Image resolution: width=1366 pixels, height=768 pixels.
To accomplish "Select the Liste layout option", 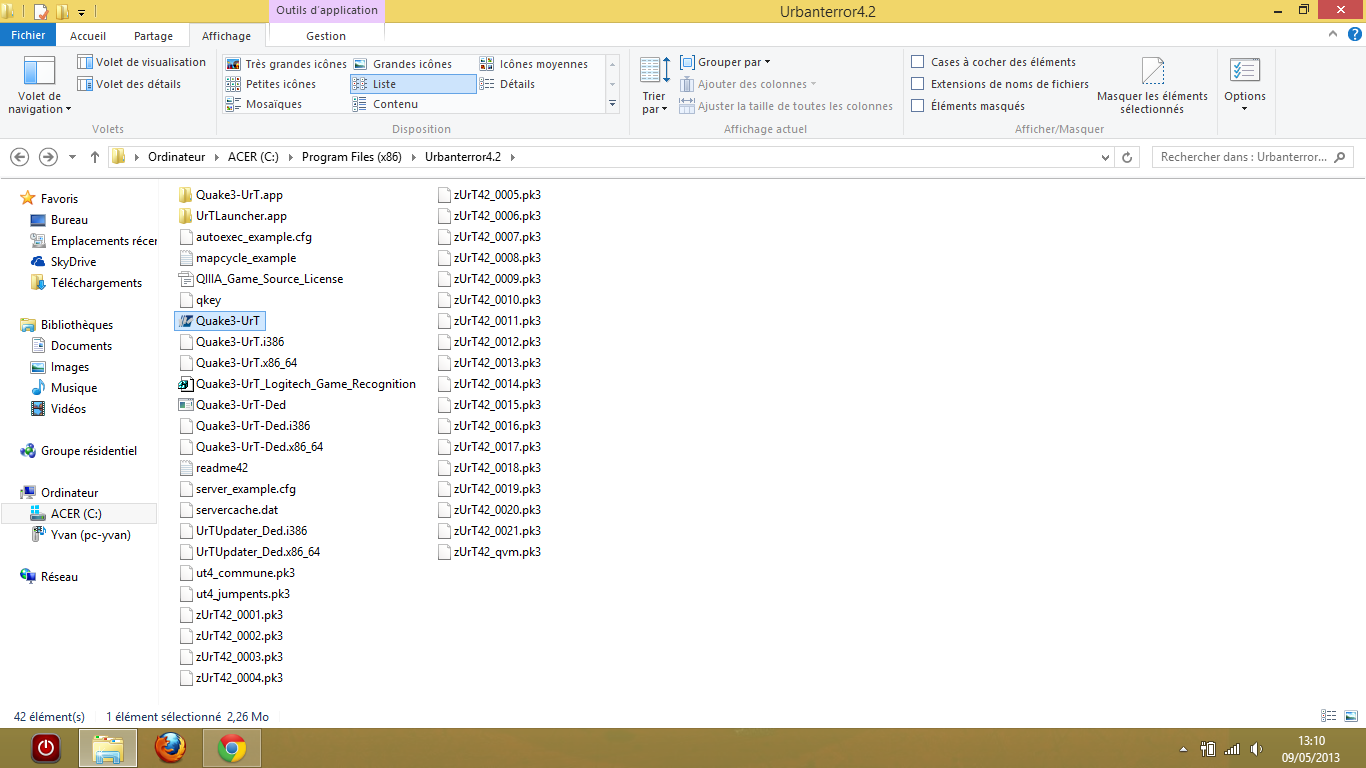I will (x=413, y=84).
